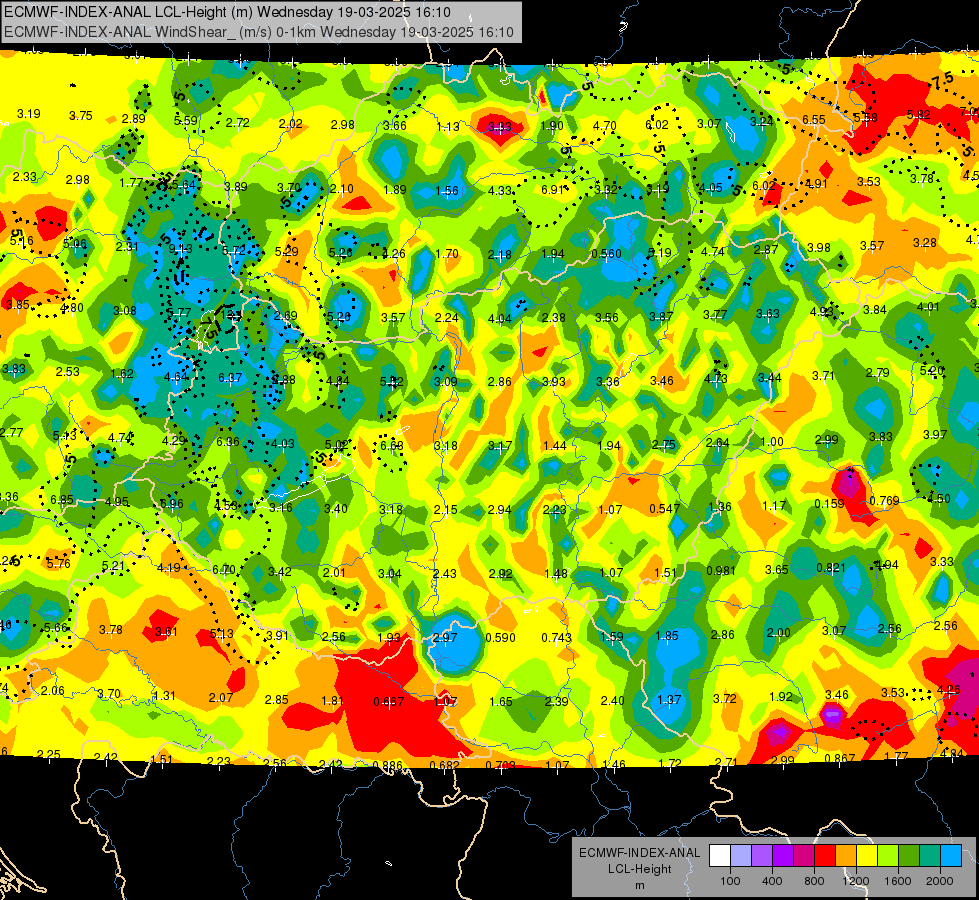Pick the dark green legend swatch after 1600
Screen dimensions: 979x900
click(x=909, y=855)
